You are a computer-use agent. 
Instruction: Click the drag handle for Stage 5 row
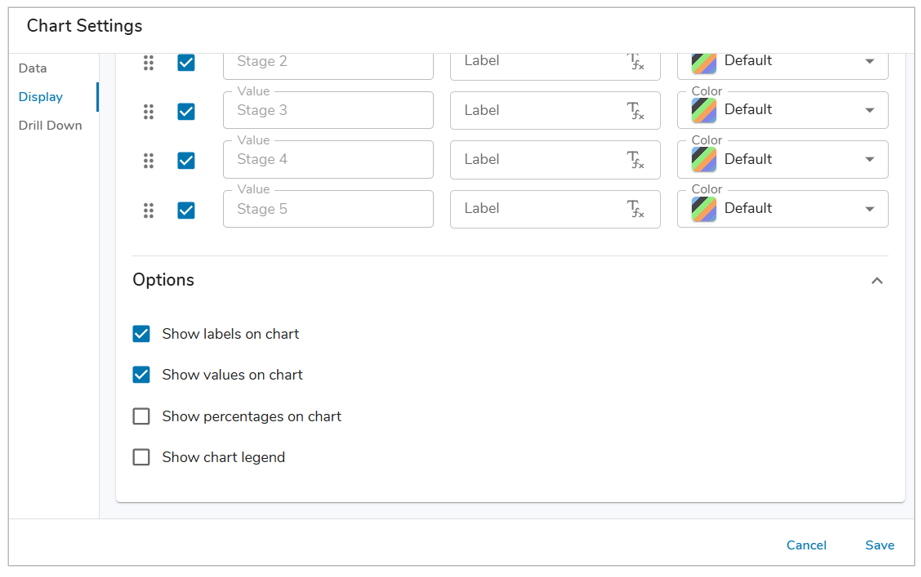coord(148,210)
